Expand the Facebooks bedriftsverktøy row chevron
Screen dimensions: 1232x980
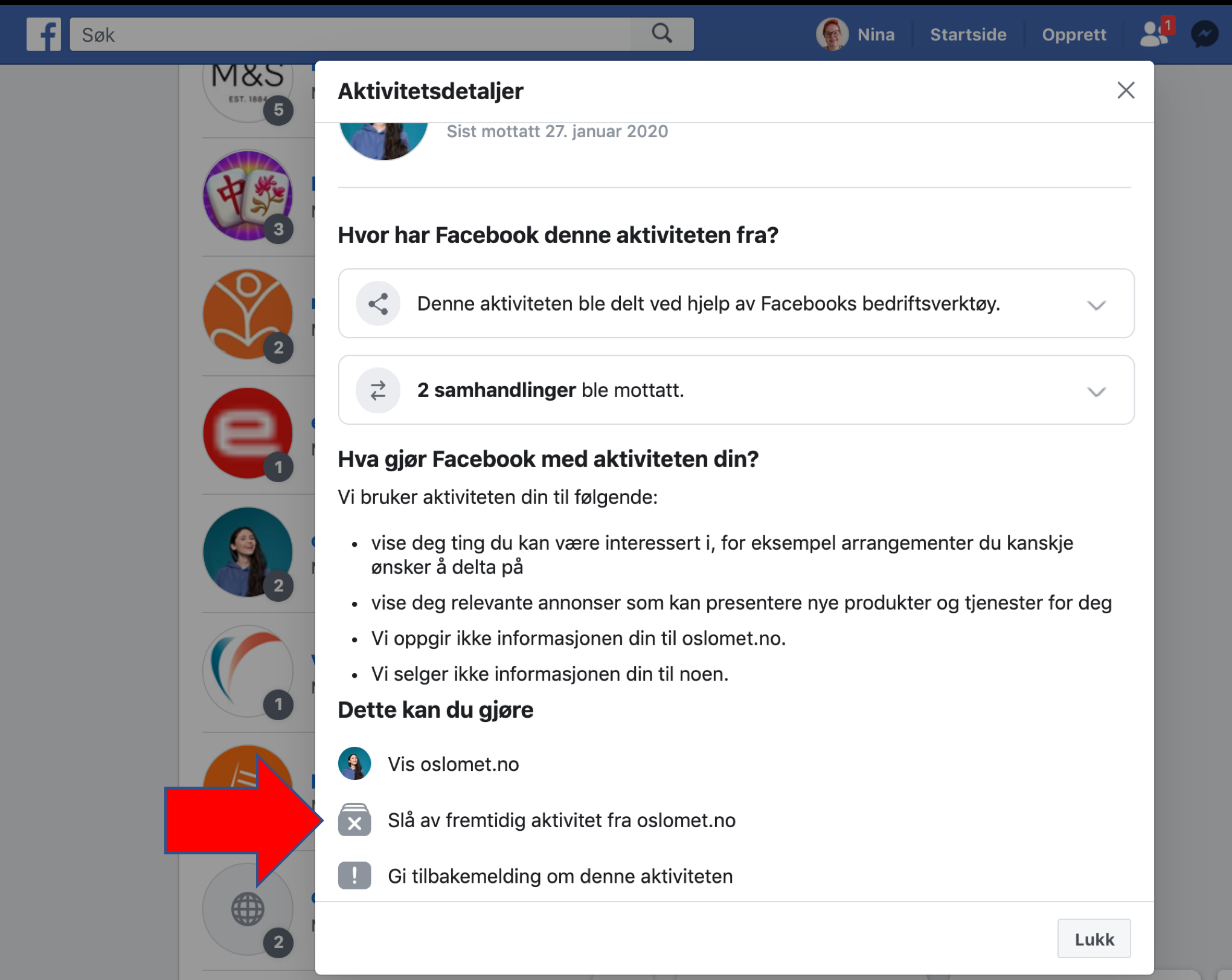click(x=1096, y=305)
